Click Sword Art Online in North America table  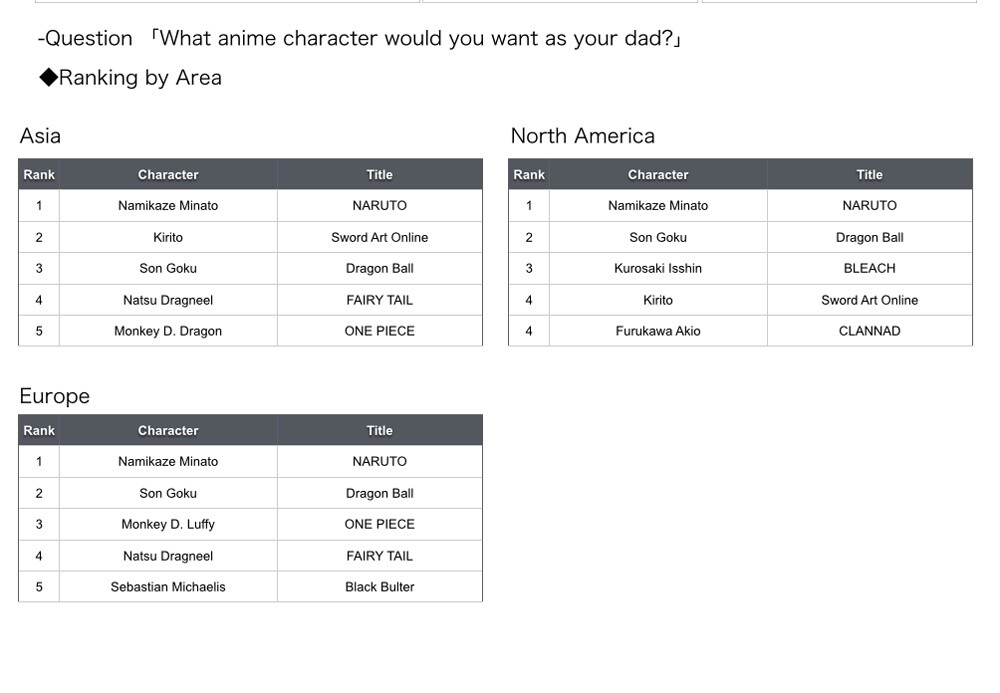click(x=869, y=300)
